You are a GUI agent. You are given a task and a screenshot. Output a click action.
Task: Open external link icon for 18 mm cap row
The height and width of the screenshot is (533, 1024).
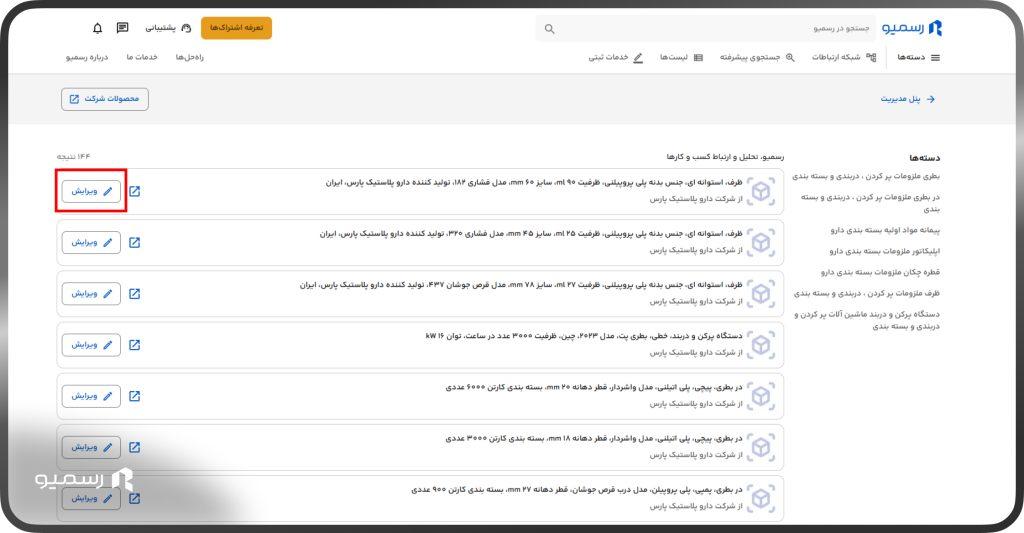pyautogui.click(x=135, y=447)
